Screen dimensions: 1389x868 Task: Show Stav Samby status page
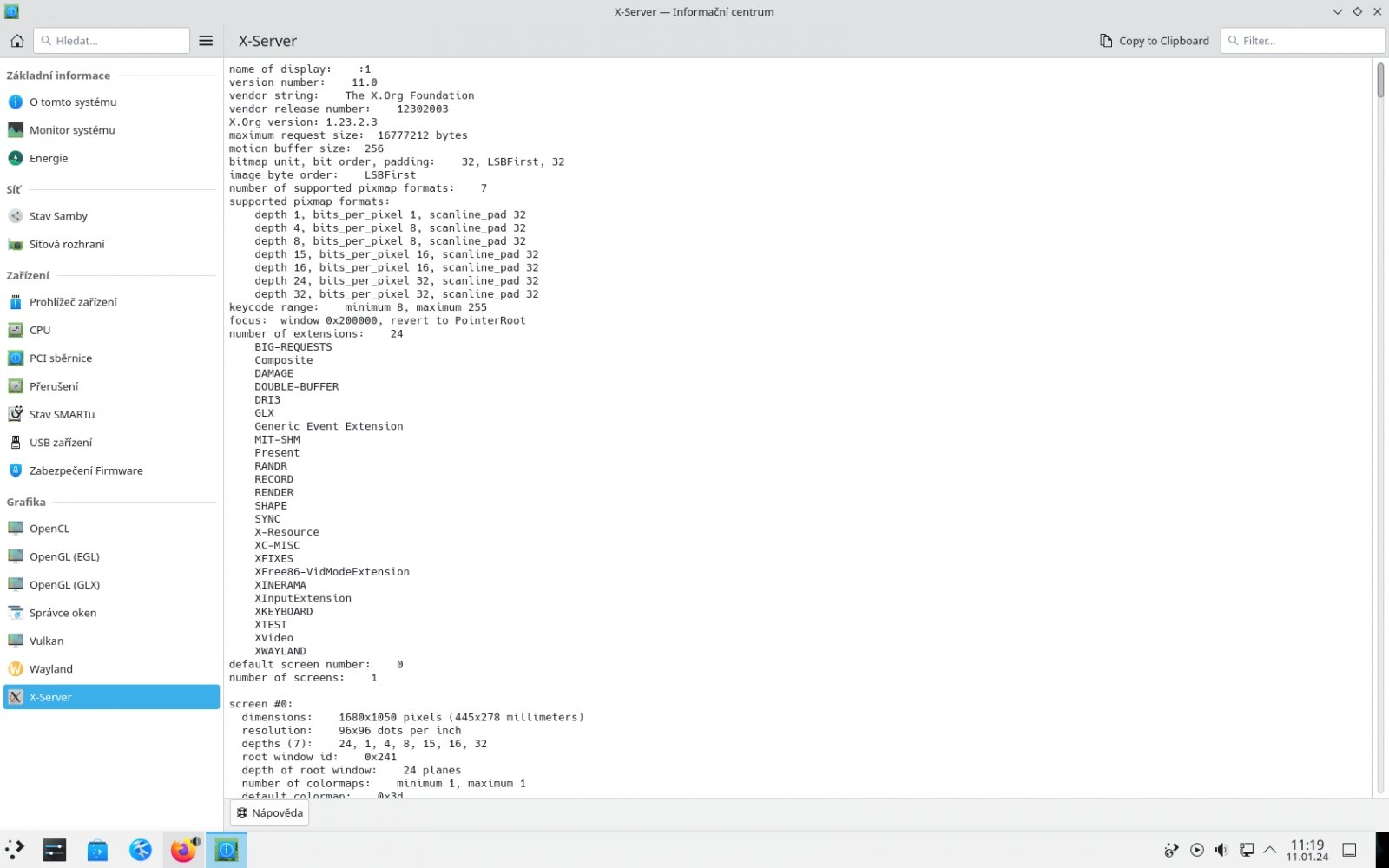(x=111, y=216)
